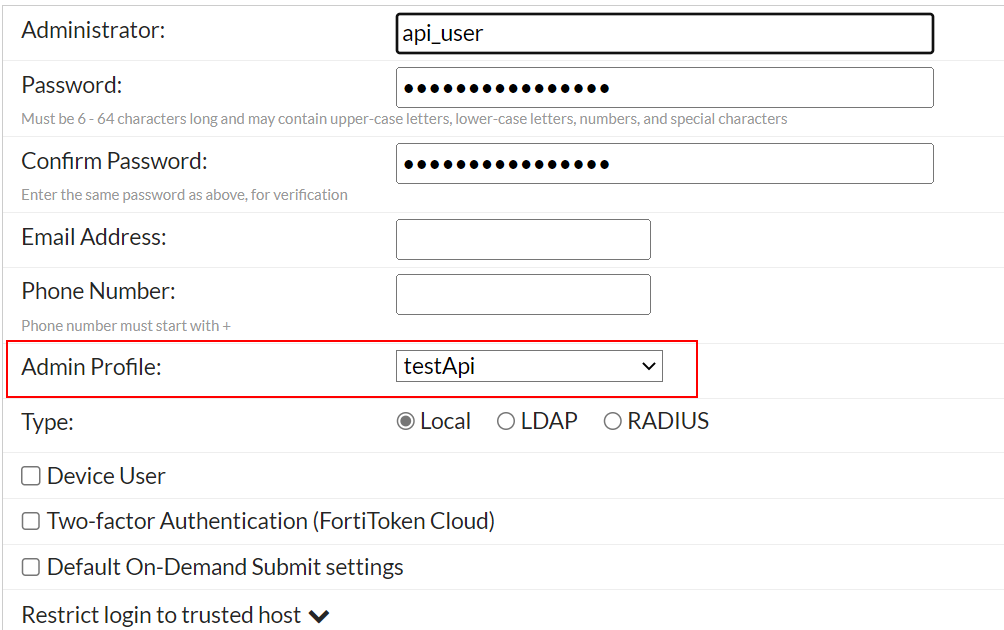
Task: Open the Admin Profile dropdown
Action: (x=529, y=367)
